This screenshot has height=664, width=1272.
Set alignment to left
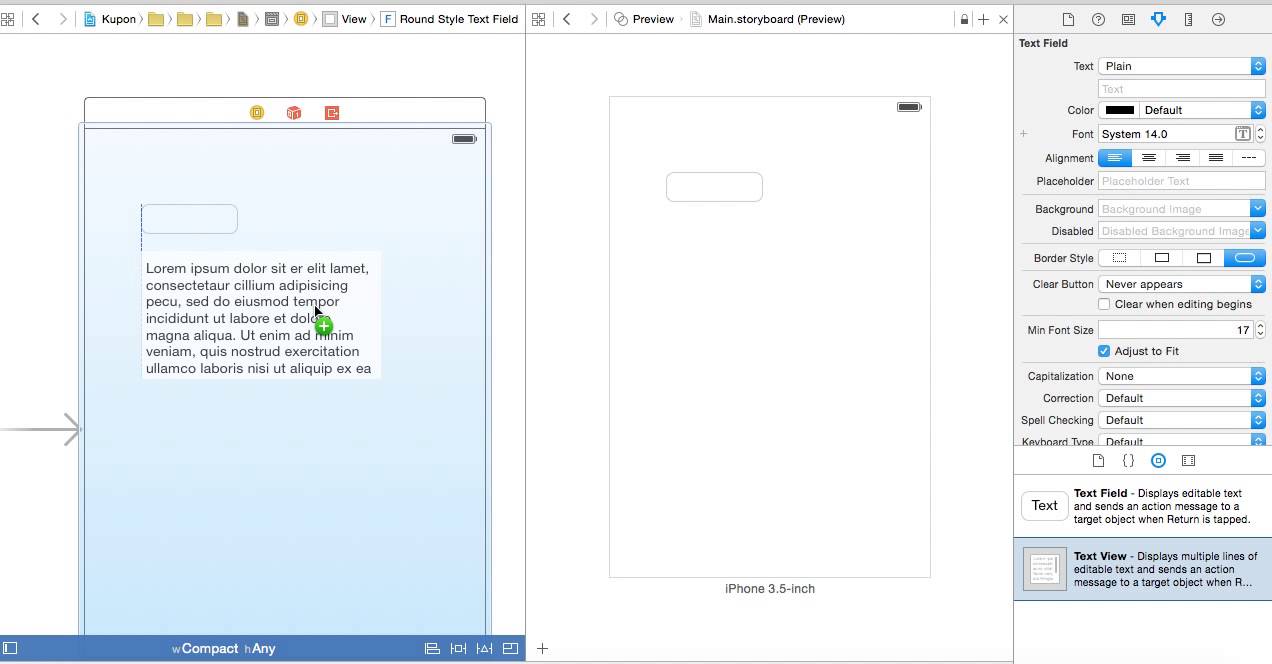(x=1115, y=158)
